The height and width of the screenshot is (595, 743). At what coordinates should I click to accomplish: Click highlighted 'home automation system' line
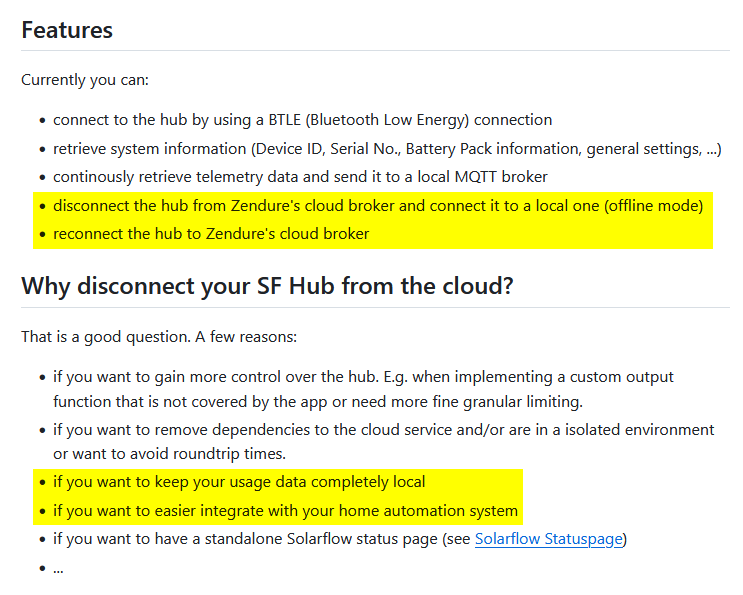point(285,511)
